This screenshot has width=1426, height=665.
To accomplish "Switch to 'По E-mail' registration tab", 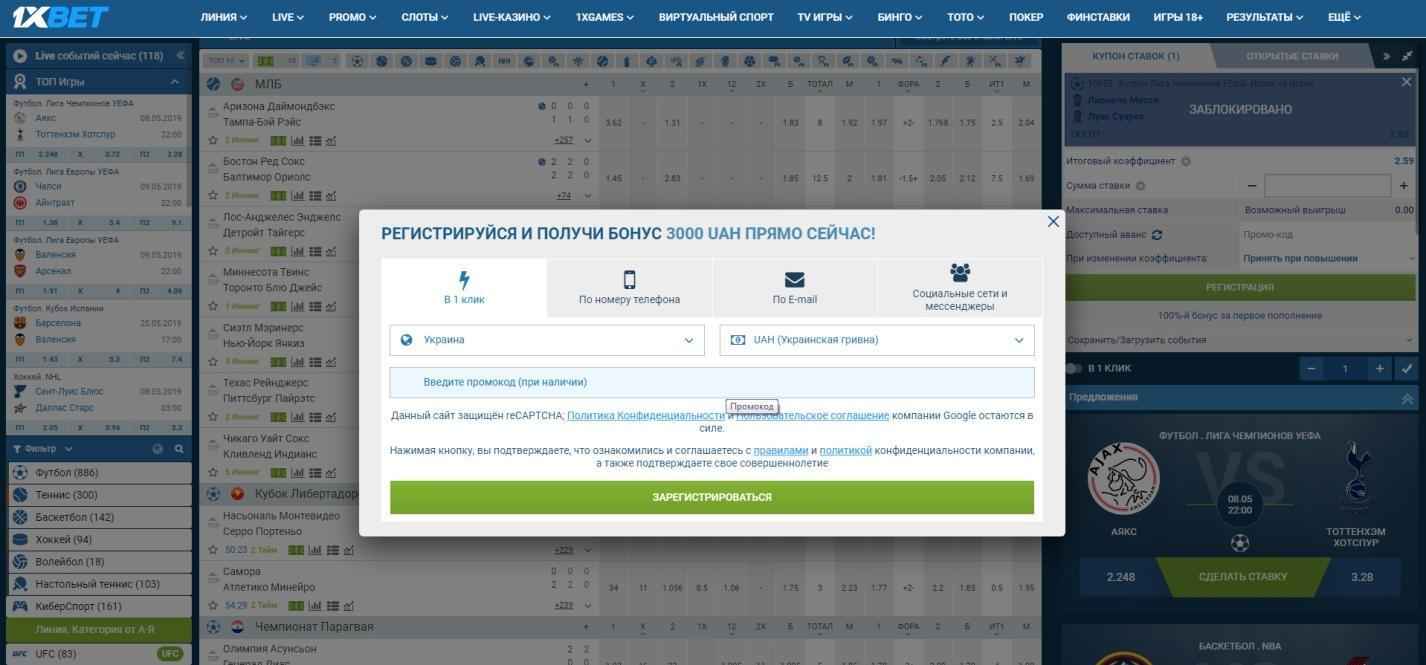I will [x=795, y=288].
